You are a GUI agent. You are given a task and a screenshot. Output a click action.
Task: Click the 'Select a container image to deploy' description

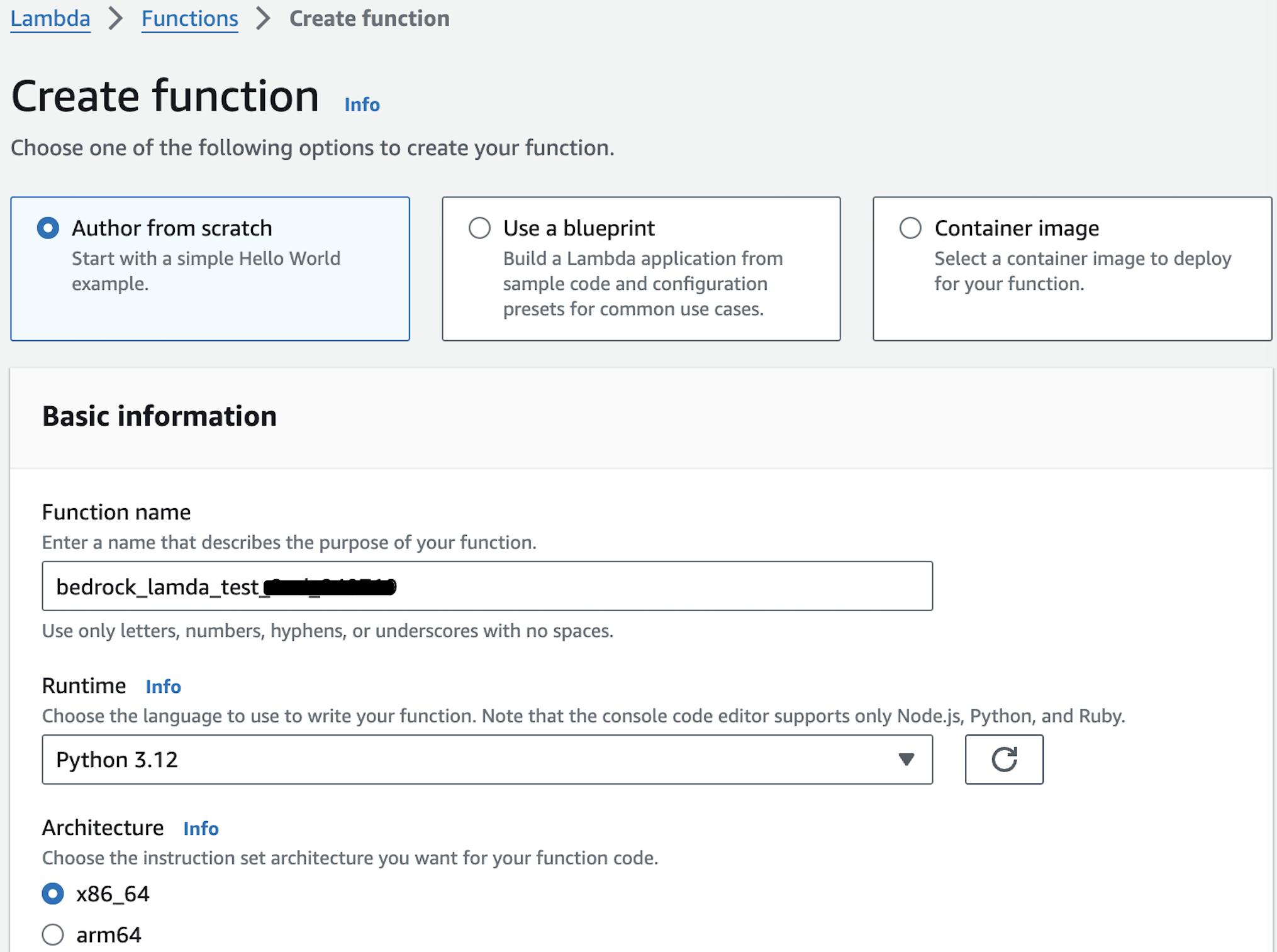(1083, 271)
